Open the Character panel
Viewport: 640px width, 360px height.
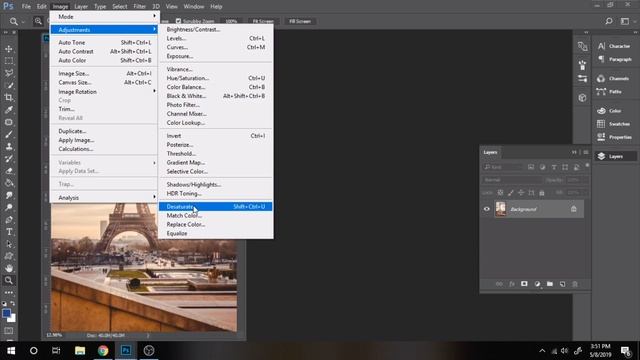(x=614, y=46)
